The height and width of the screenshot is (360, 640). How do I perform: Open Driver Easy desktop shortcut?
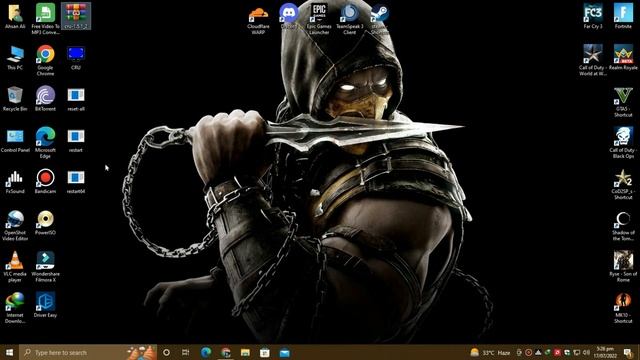[x=45, y=305]
